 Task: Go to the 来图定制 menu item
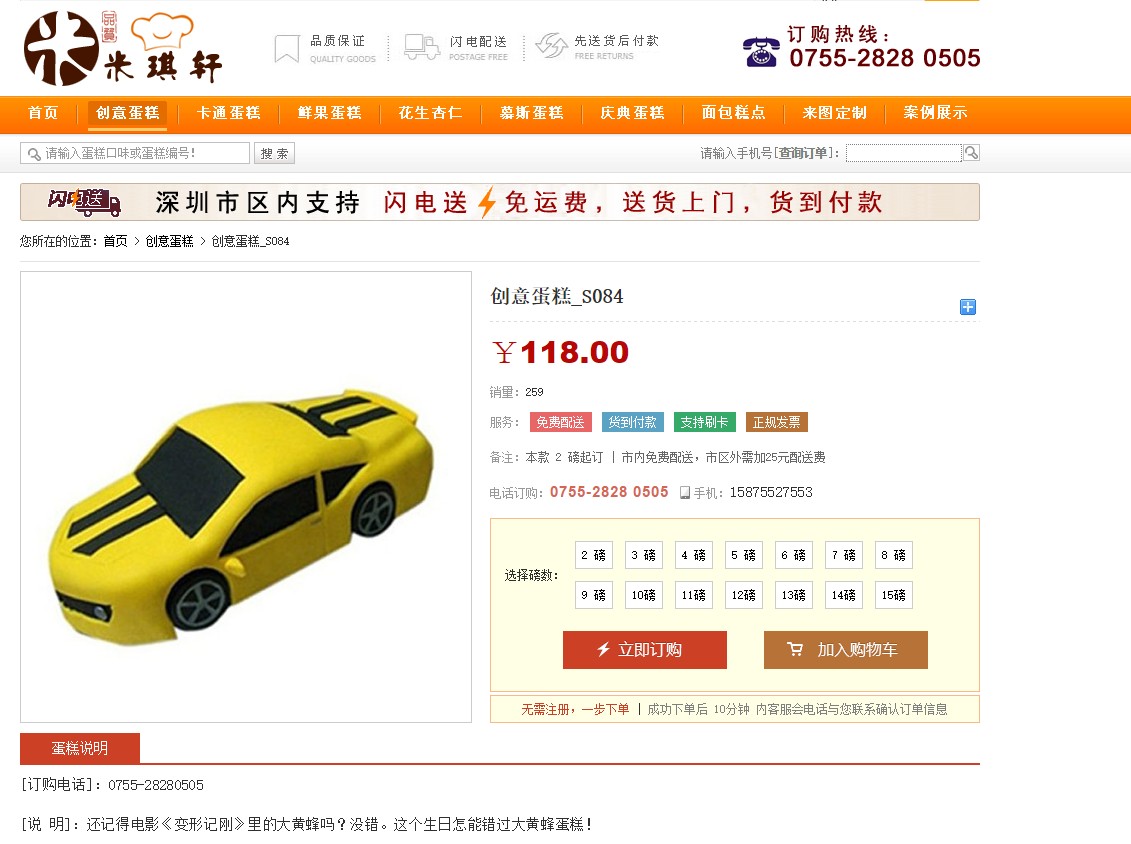click(x=835, y=113)
